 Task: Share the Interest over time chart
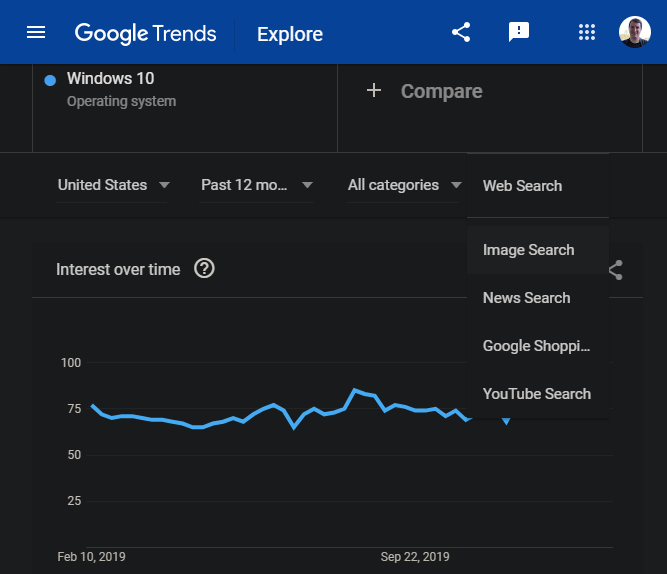[616, 269]
